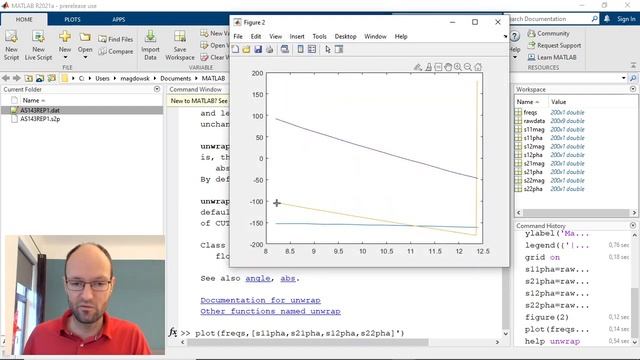Click Browse for folder icon in address bar

click(40, 78)
